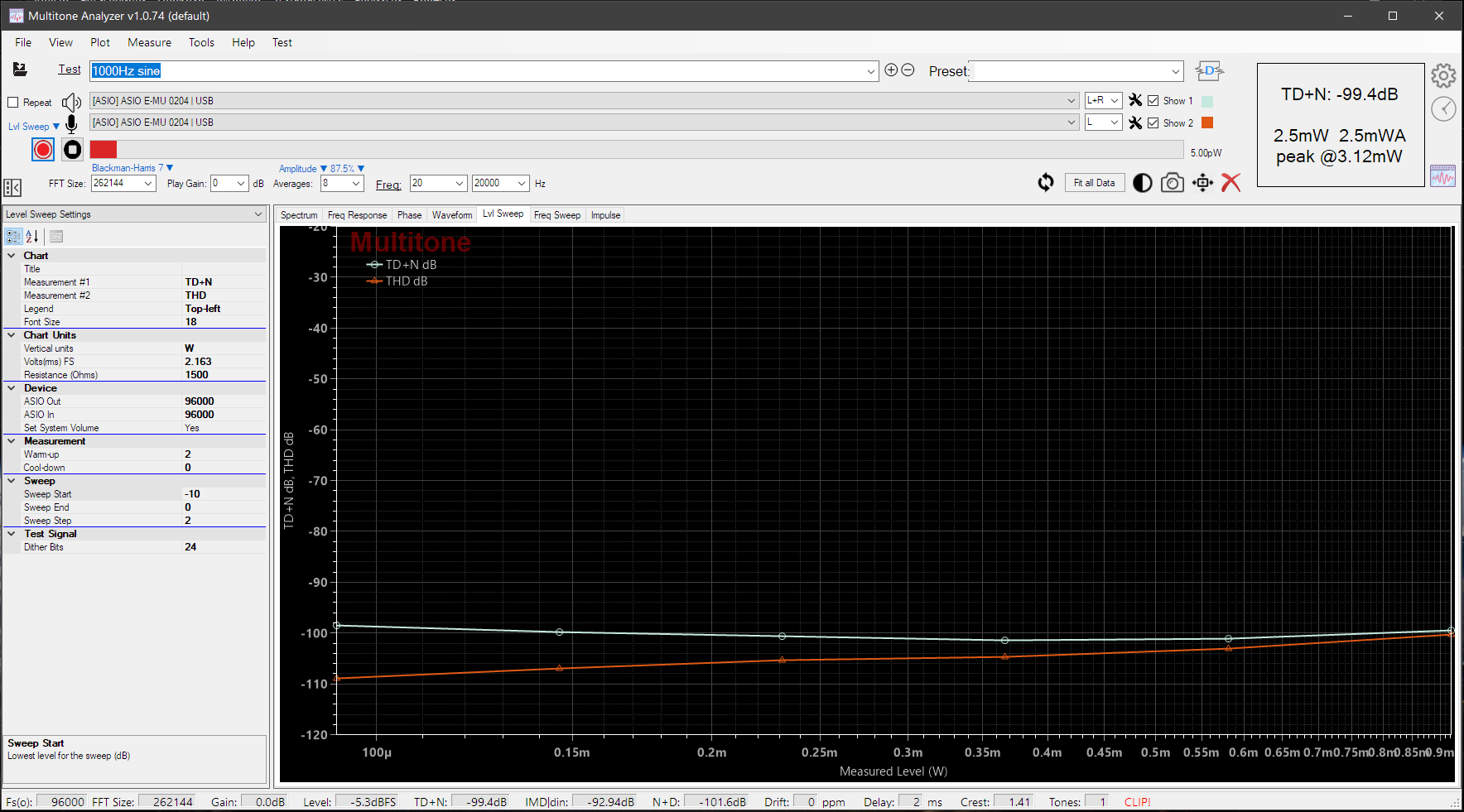Click the property pages icon in the settings grid
1464x812 pixels.
pos(56,237)
